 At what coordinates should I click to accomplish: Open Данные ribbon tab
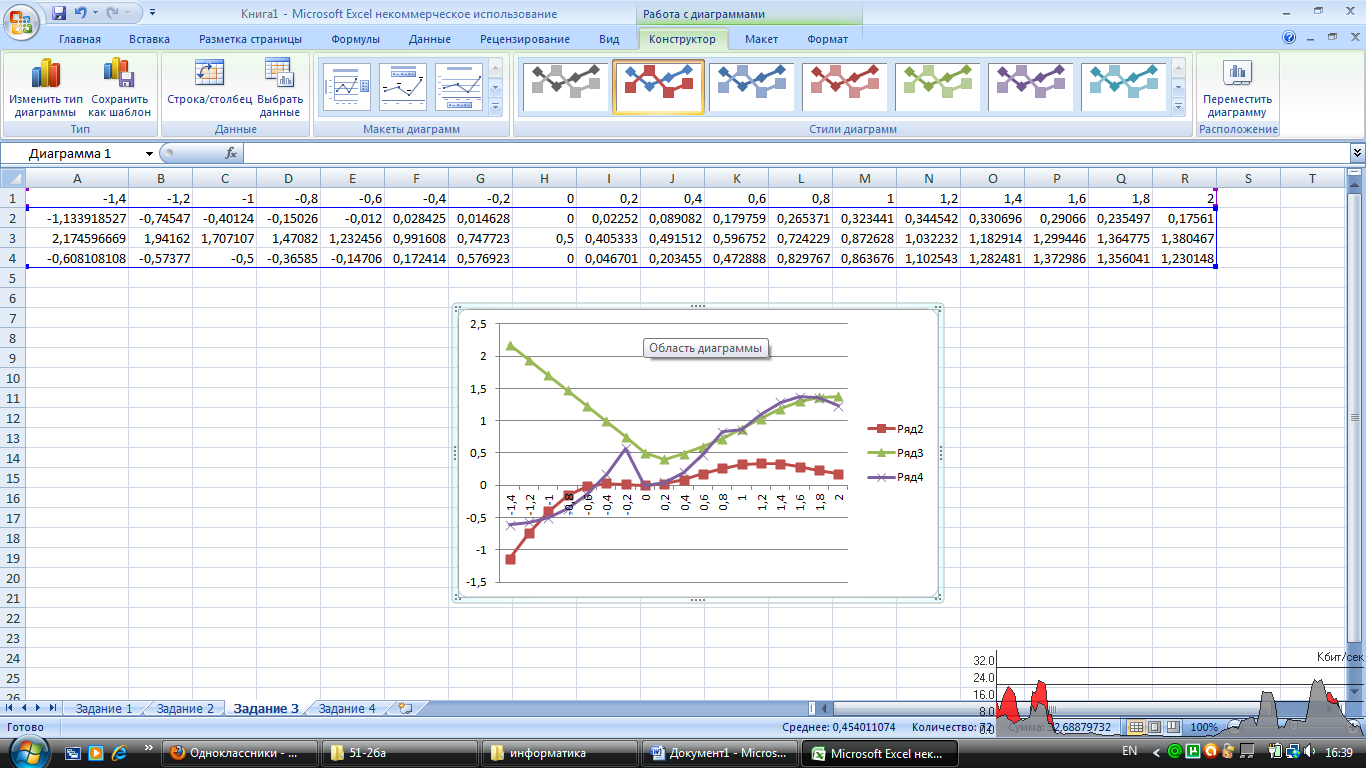point(429,39)
